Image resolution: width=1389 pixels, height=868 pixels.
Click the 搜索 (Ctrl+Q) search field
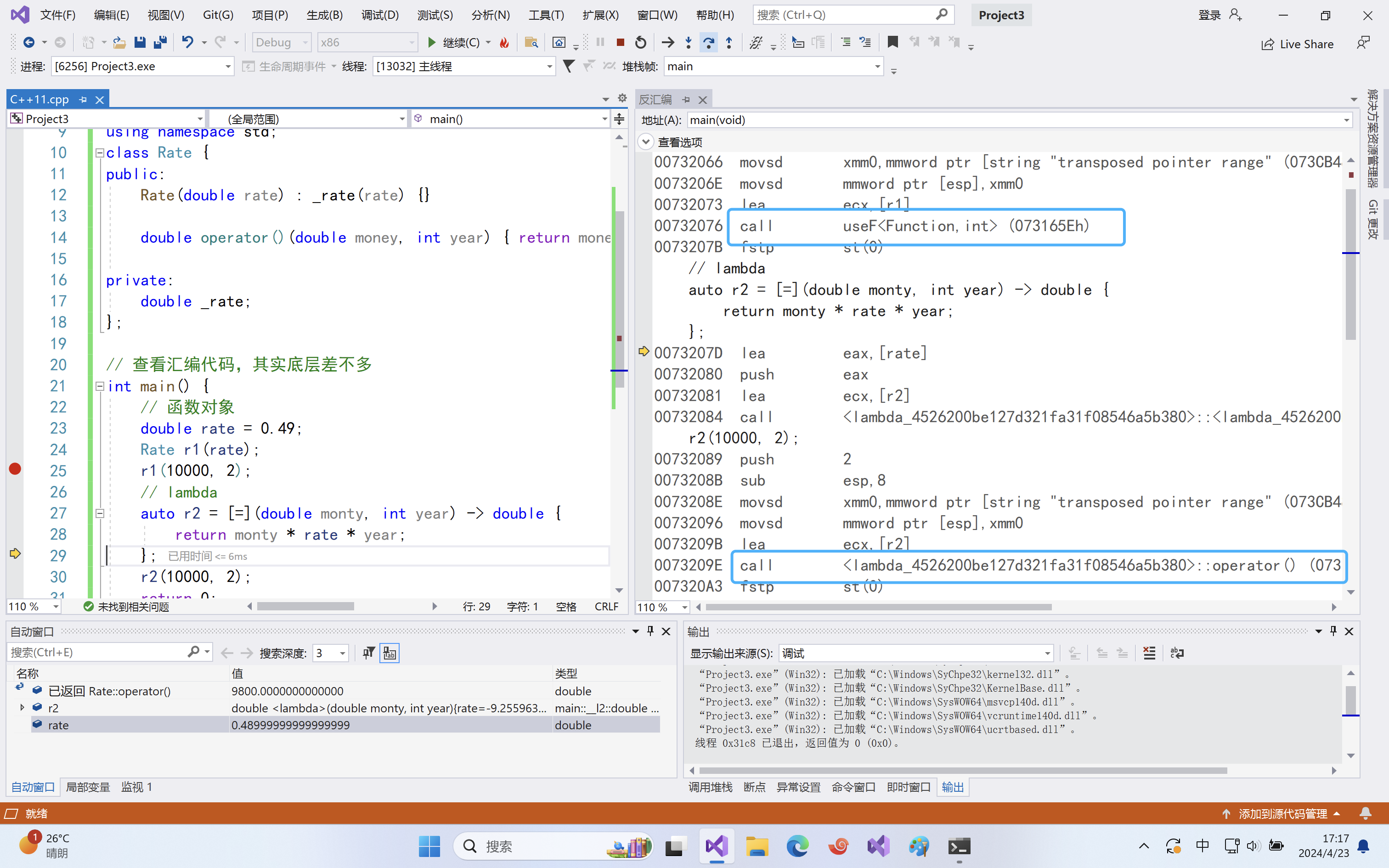(x=853, y=15)
